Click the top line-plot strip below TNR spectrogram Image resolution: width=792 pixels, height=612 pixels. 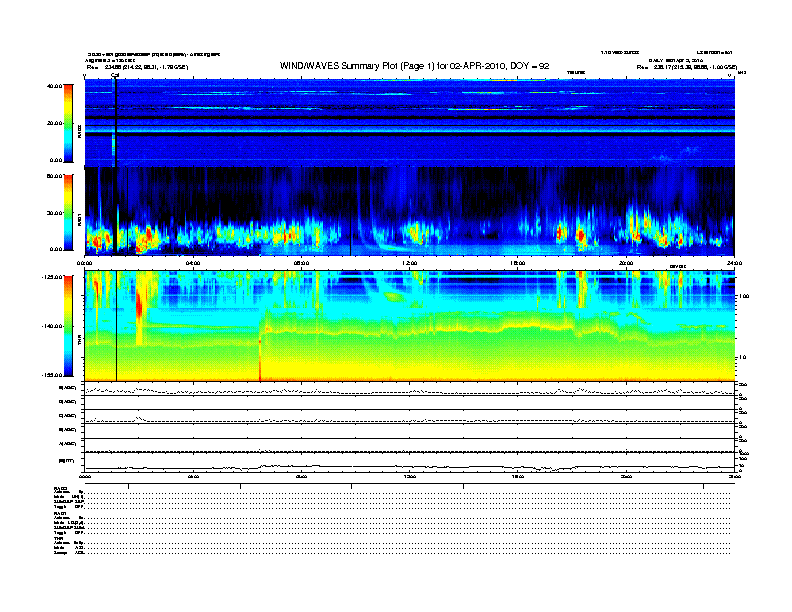[x=410, y=389]
